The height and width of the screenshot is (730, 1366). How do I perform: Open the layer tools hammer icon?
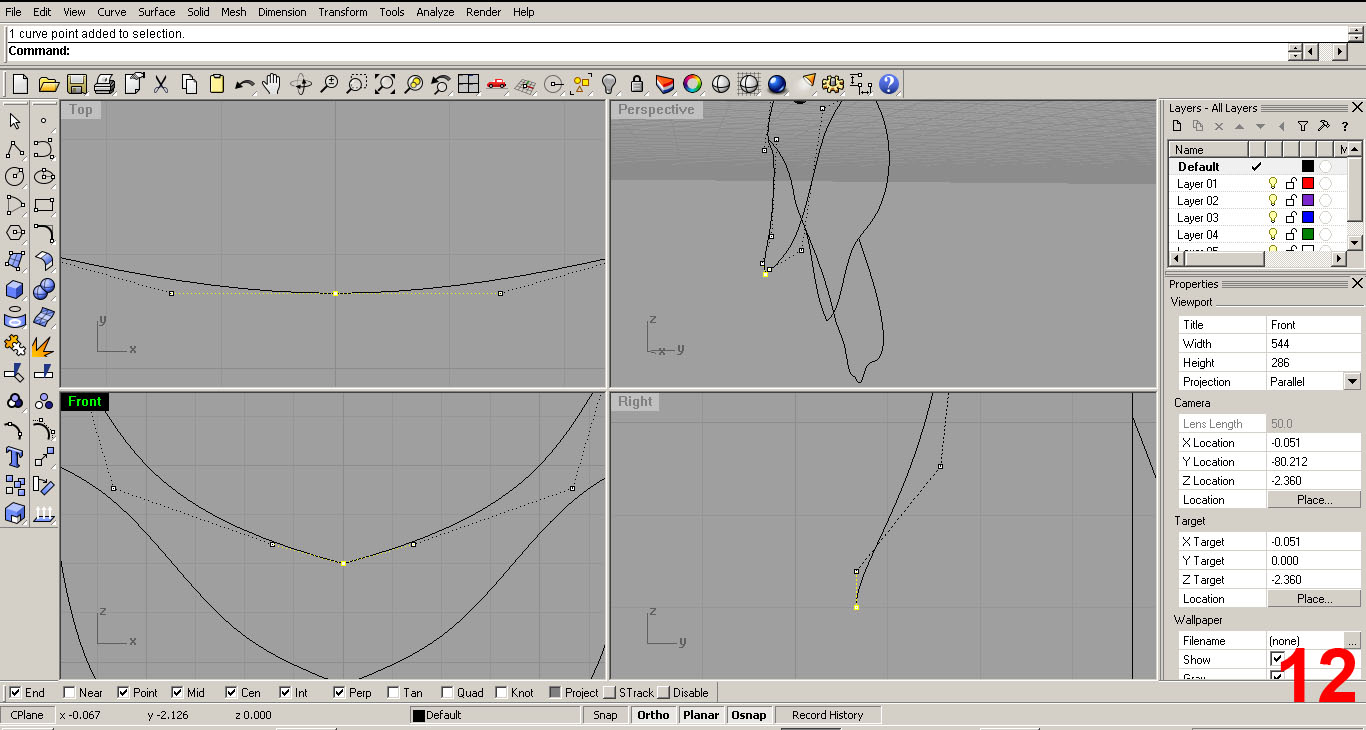1323,126
